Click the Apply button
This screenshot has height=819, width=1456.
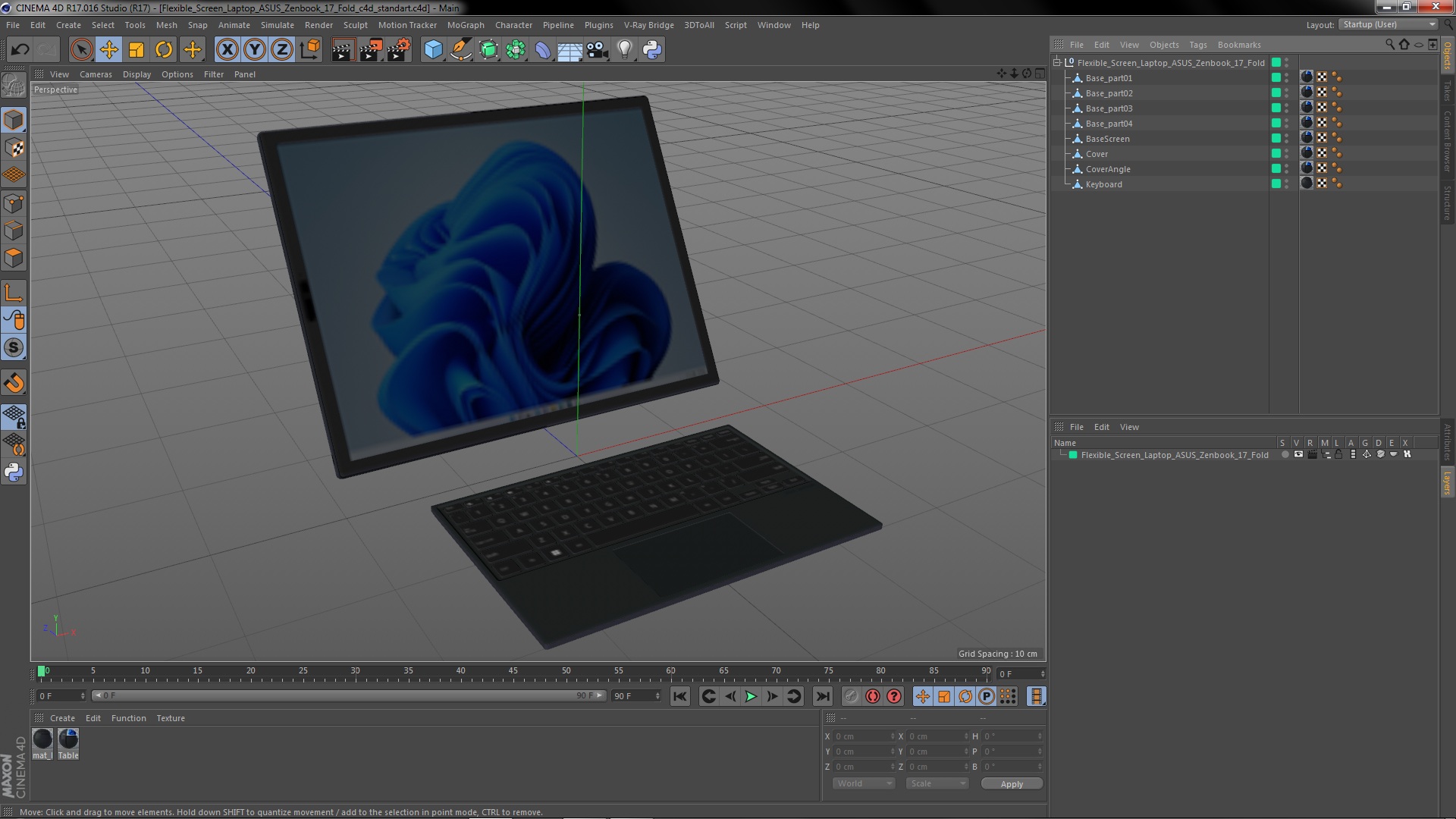(1012, 783)
